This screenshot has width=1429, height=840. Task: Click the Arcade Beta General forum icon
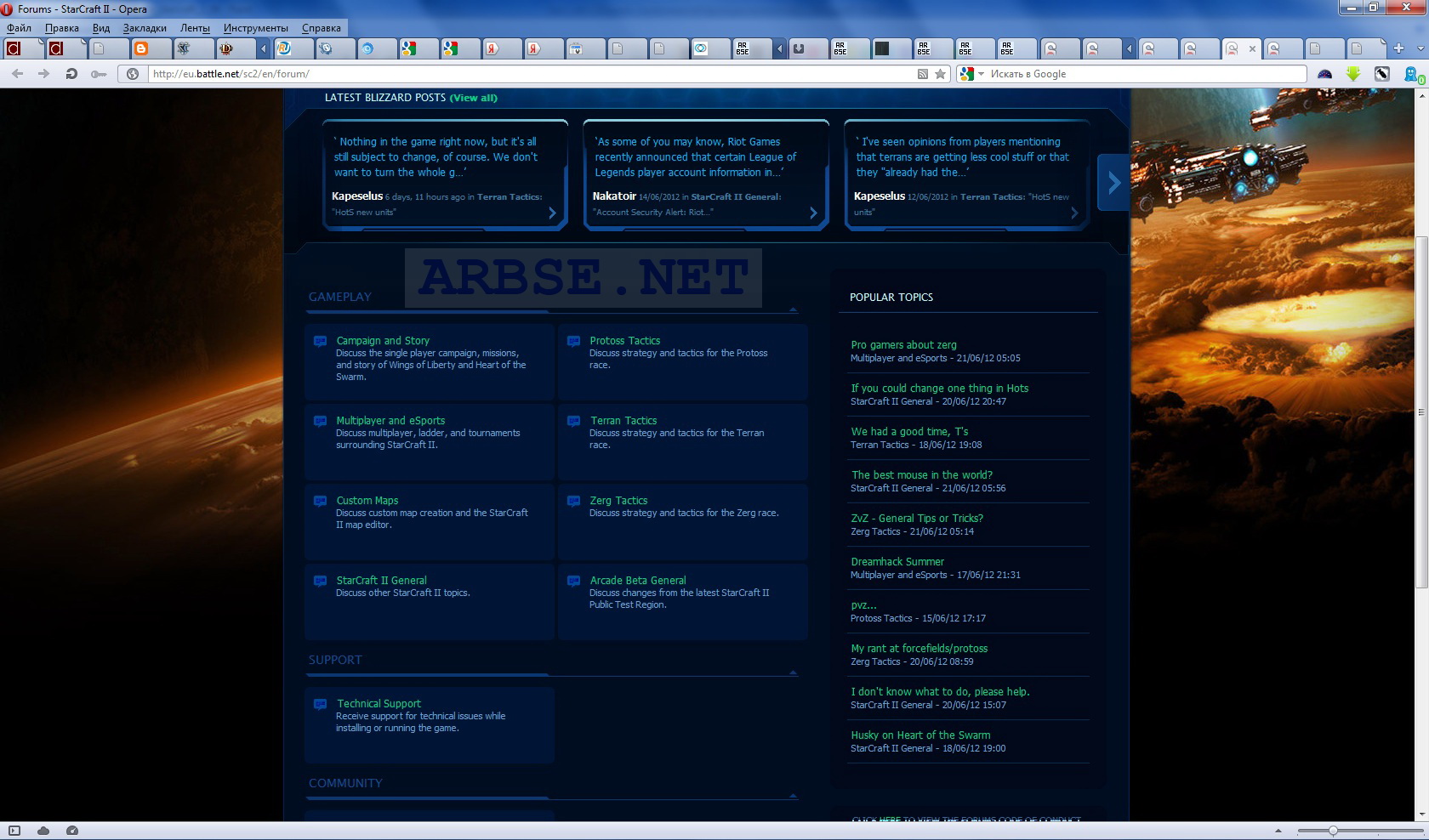point(573,581)
